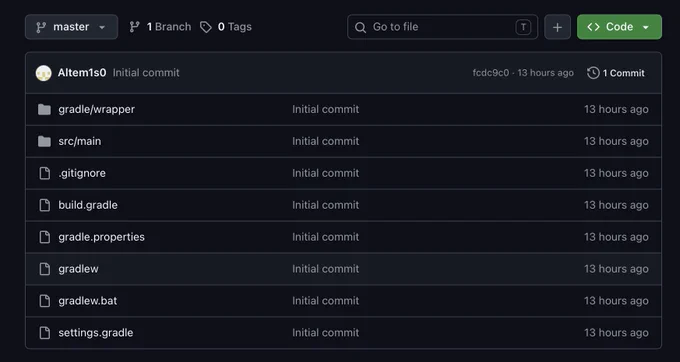Click the gradlew.bat file icon
Screen dimensions: 680x362
pos(45,301)
